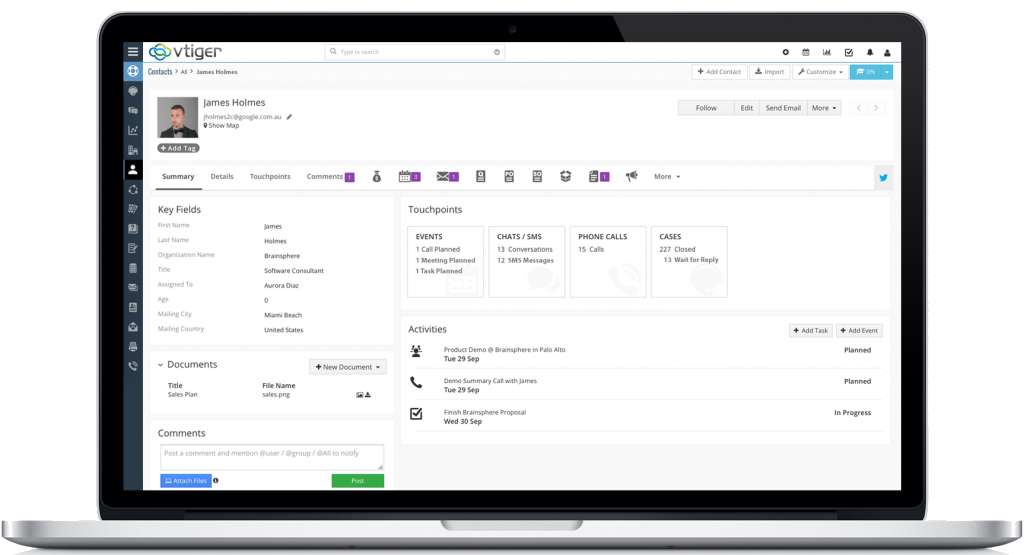This screenshot has width=1024, height=555.
Task: Open the printer icon in the sidebar
Action: (133, 347)
